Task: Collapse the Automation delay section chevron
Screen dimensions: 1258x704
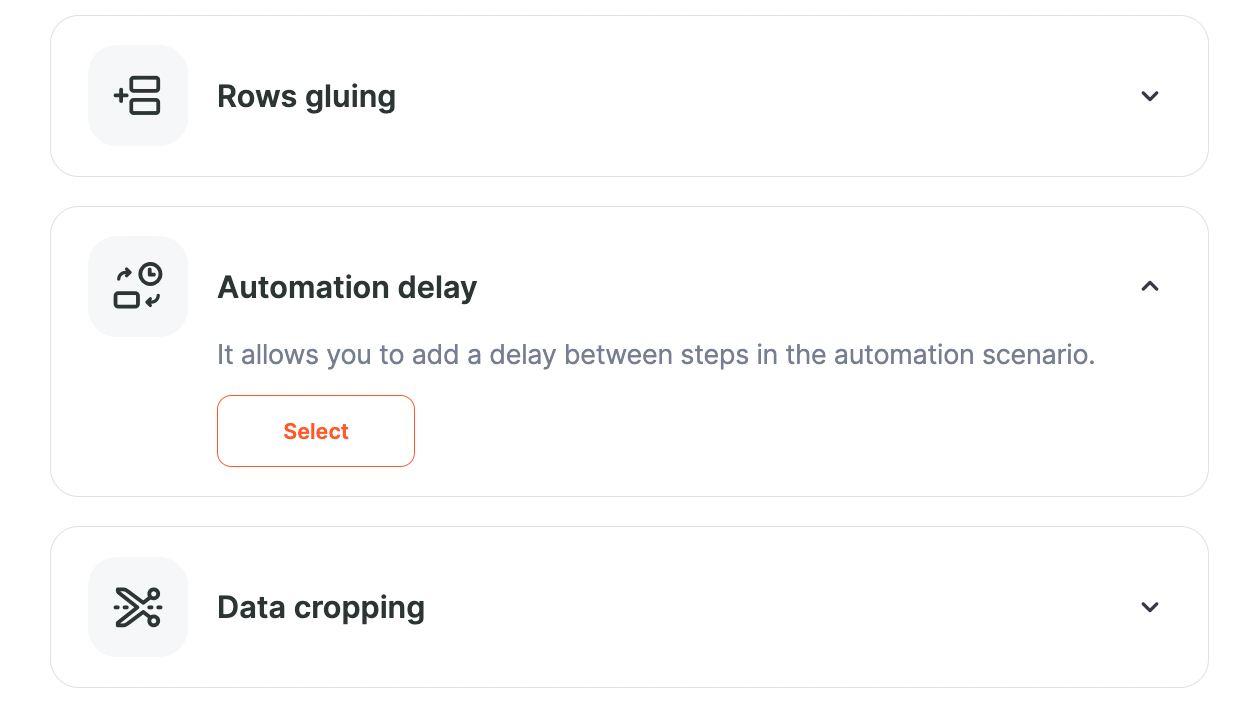Action: coord(1150,286)
